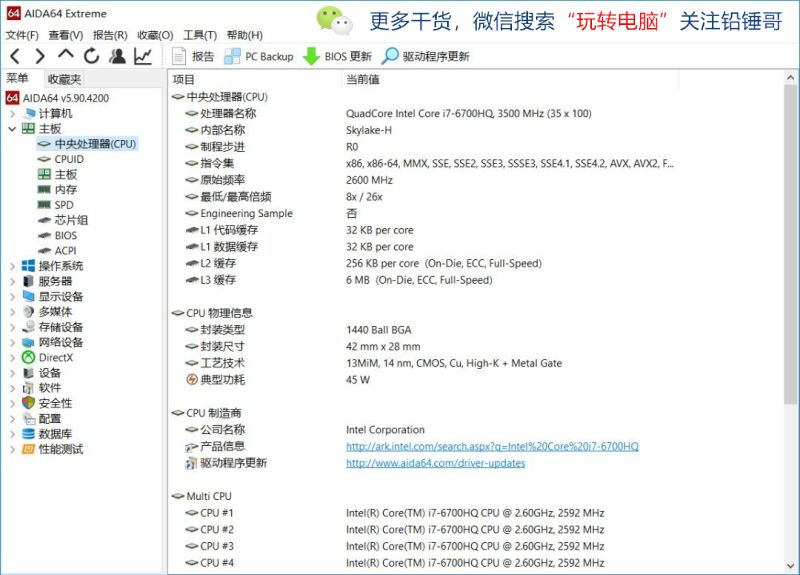
Task: Open the user icon in toolbar
Action: click(117, 56)
